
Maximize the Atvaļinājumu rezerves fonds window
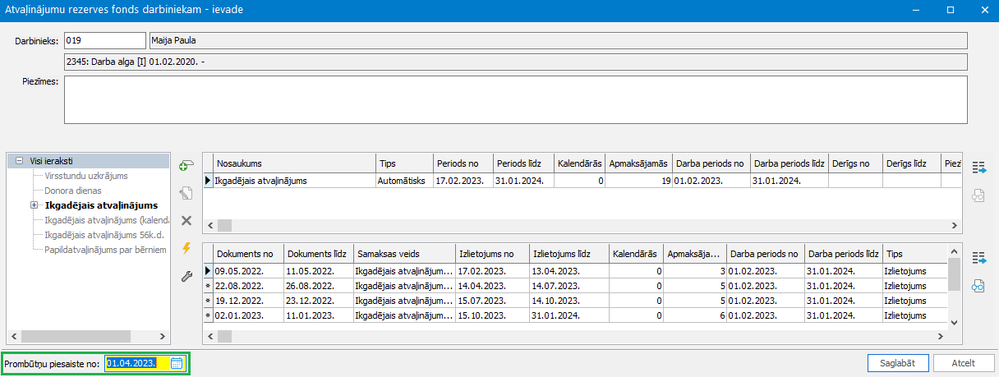coord(951,10)
